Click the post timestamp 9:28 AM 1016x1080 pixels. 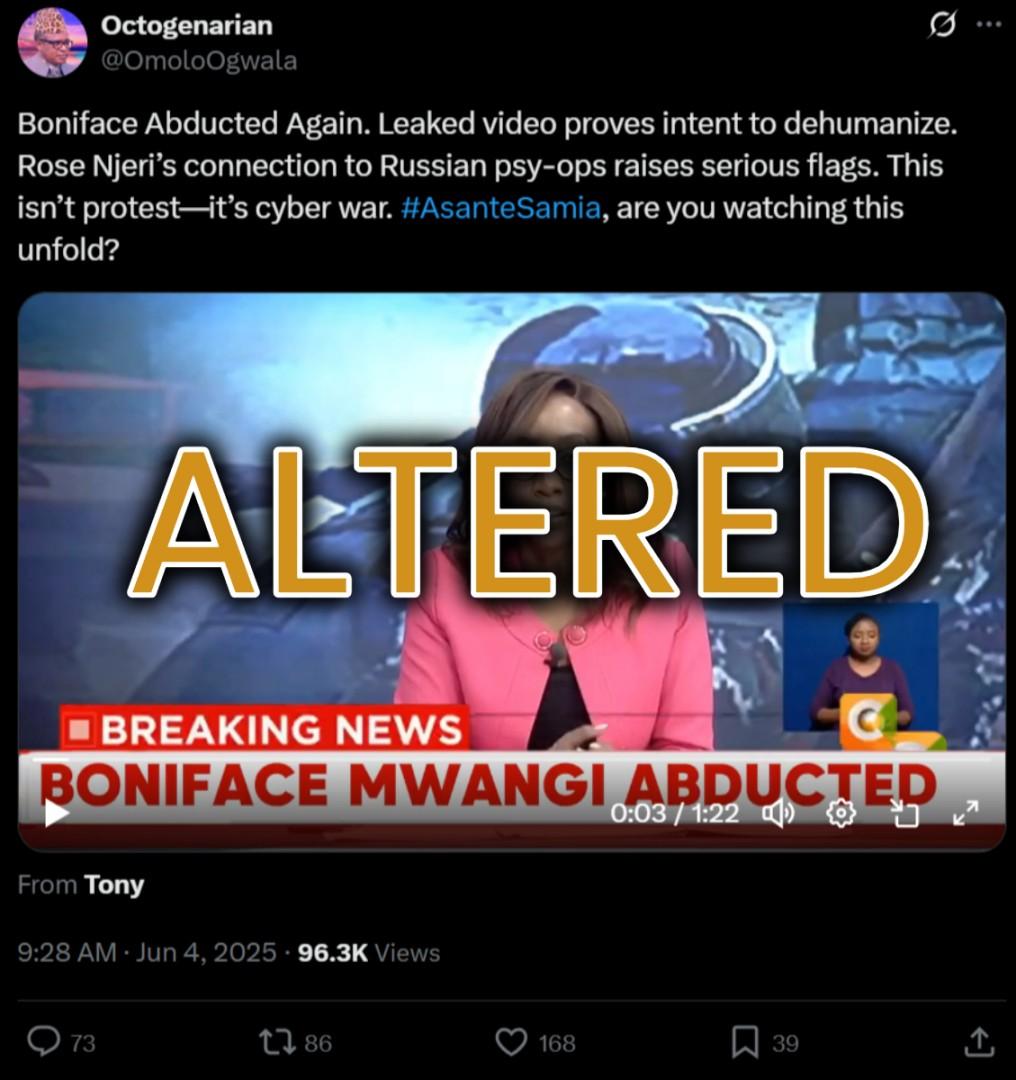67,953
